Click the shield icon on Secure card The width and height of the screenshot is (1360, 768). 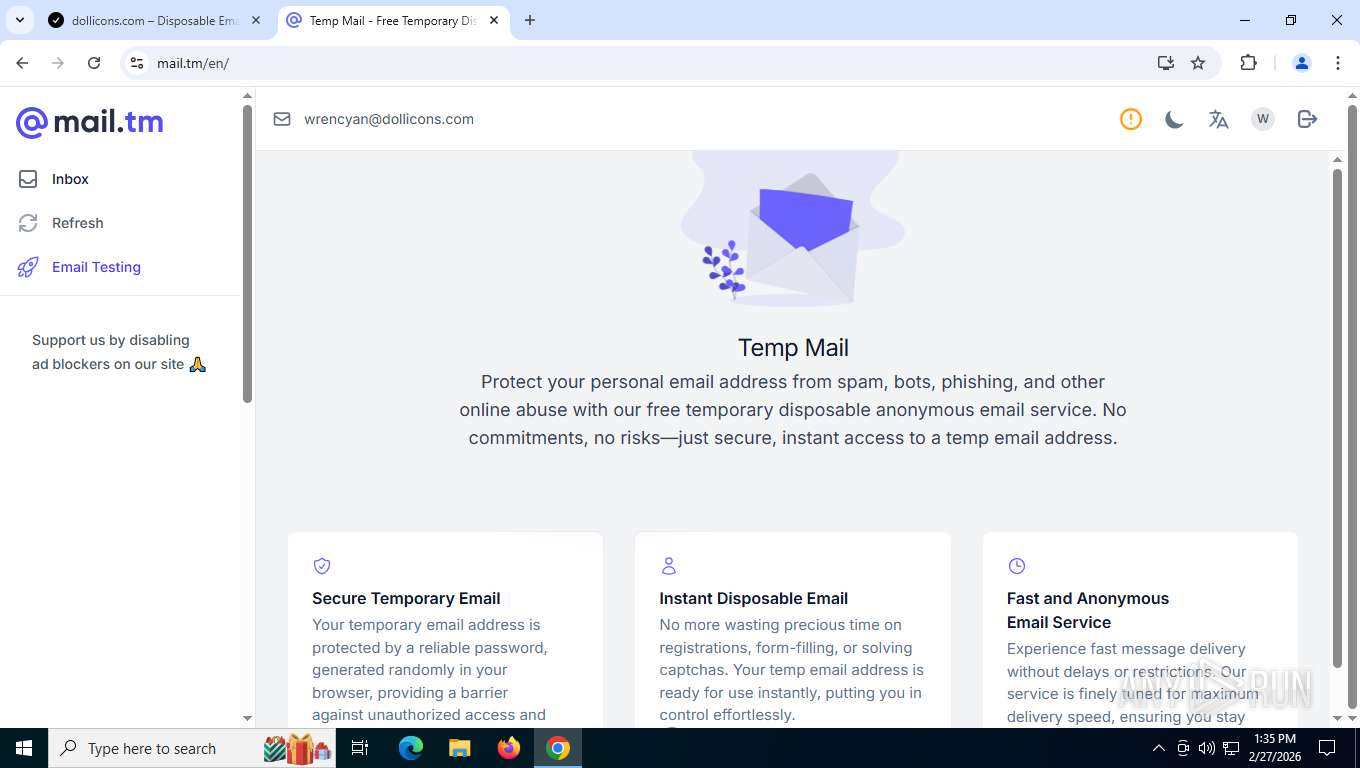(x=322, y=566)
